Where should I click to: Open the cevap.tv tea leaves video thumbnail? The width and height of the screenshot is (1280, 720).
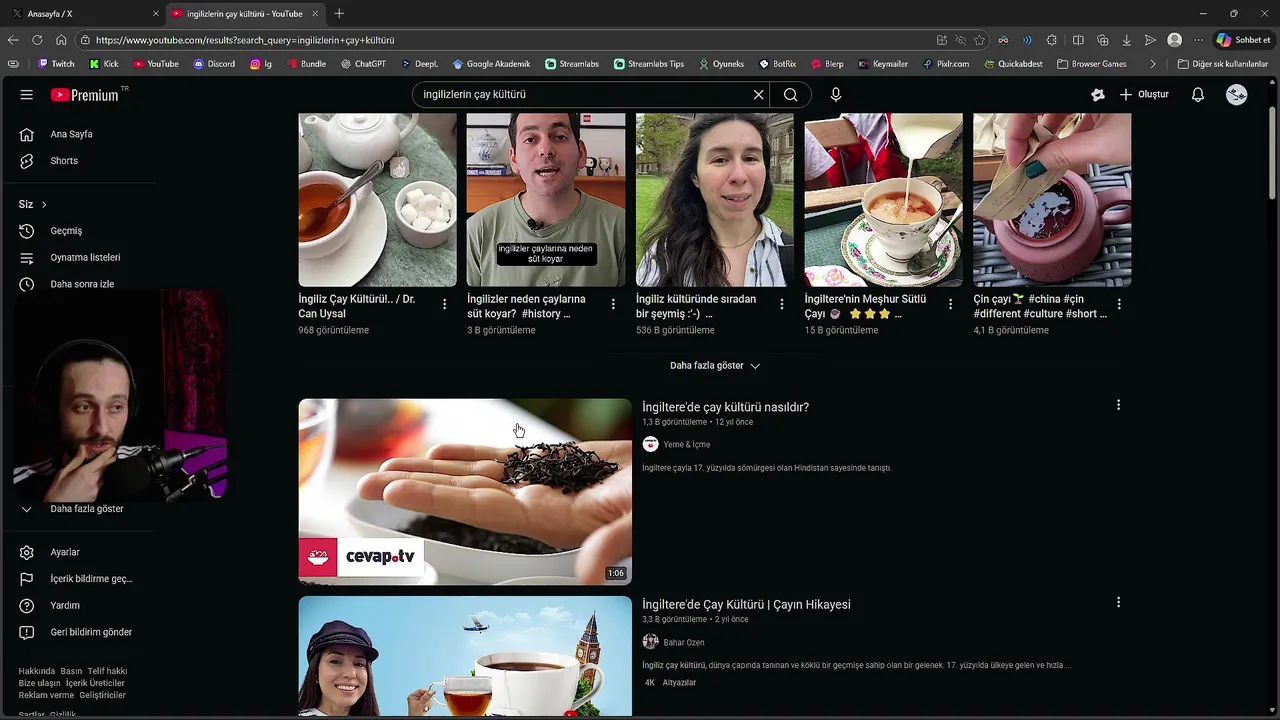click(465, 491)
